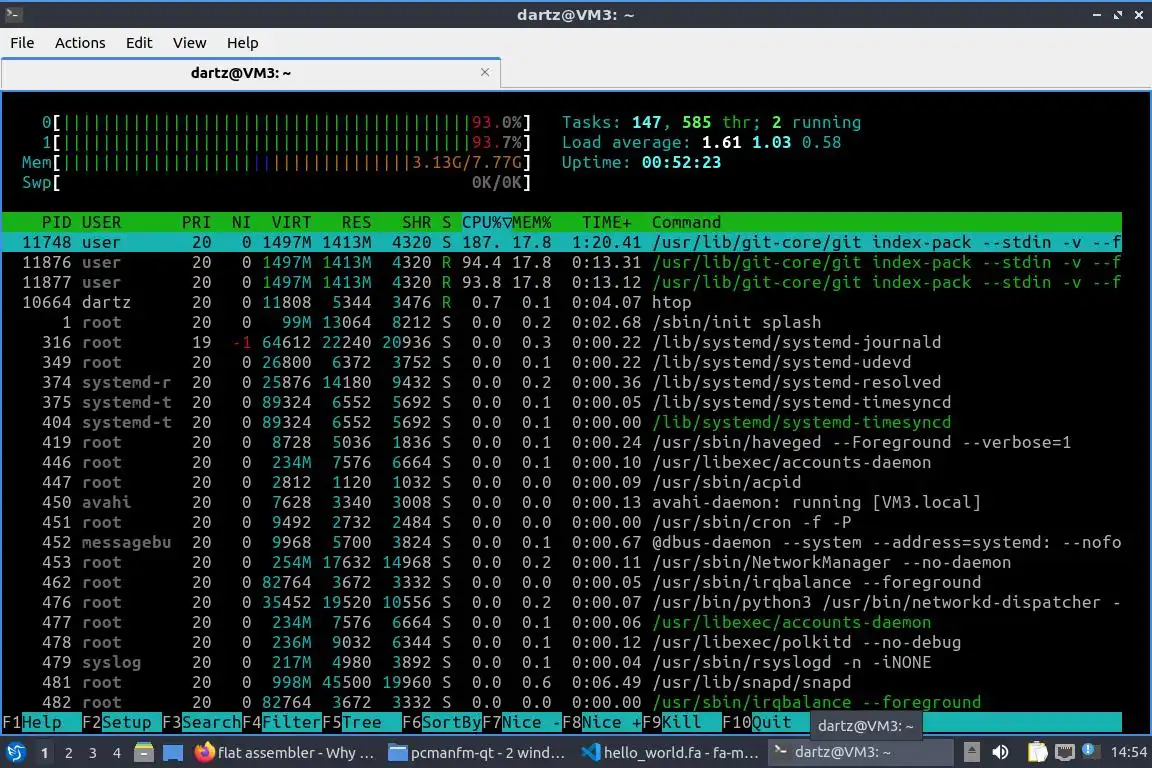This screenshot has height=768, width=1152.
Task: Sort by the TIME+ column header
Action: tap(607, 222)
